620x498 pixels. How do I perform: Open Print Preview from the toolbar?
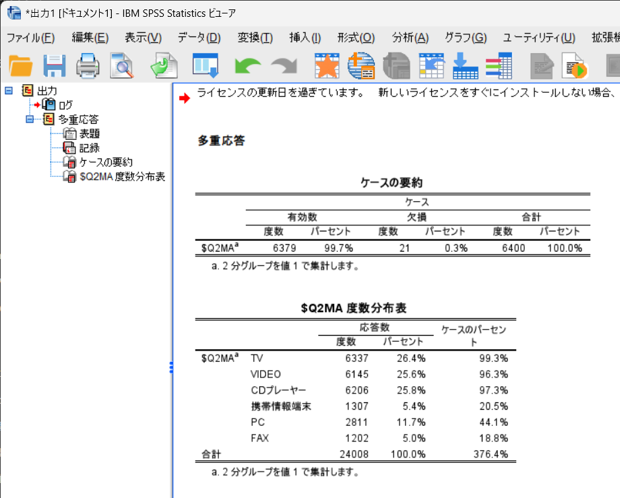tap(122, 67)
